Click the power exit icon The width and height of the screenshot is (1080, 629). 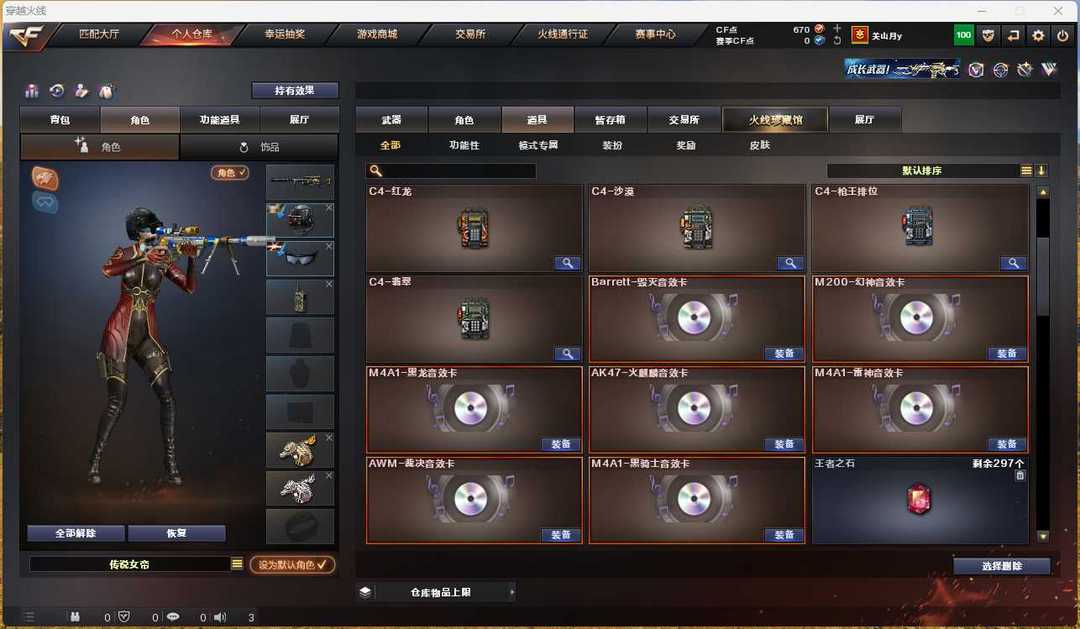coord(1063,35)
